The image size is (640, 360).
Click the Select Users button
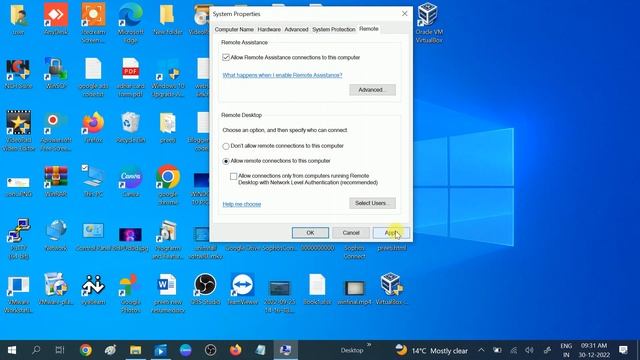[x=372, y=203]
